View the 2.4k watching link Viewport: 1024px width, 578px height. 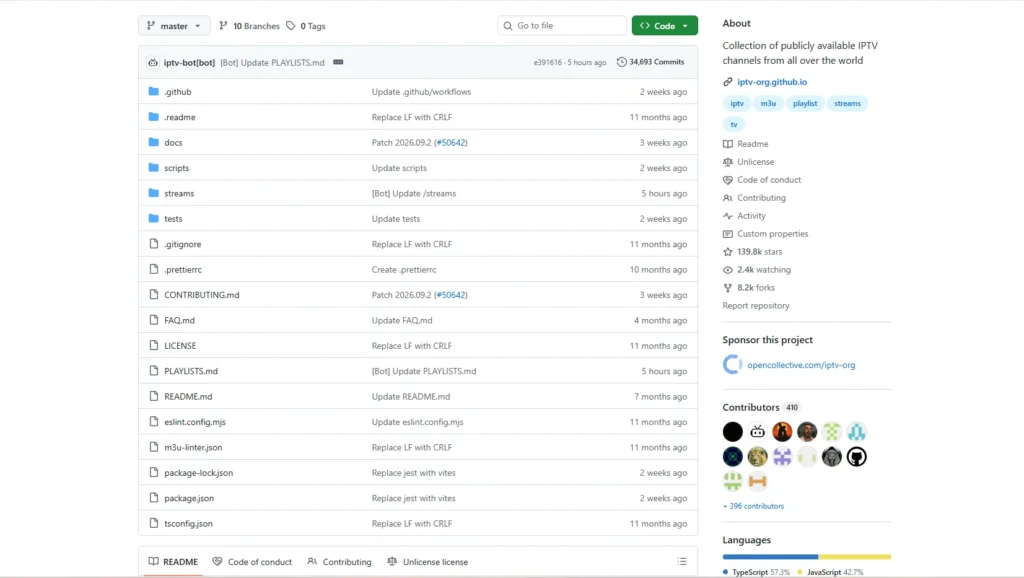(x=757, y=269)
